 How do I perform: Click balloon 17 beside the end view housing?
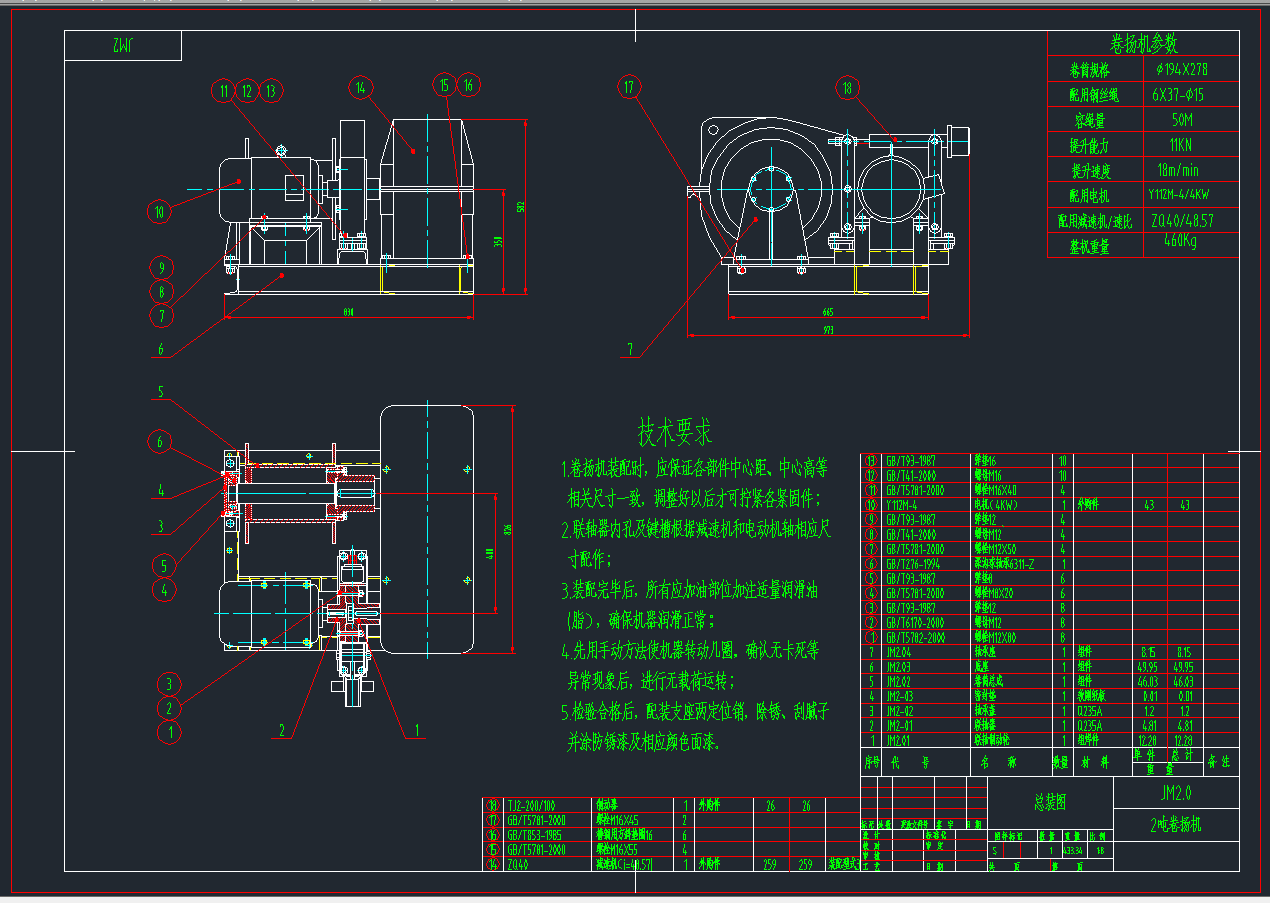click(x=629, y=87)
